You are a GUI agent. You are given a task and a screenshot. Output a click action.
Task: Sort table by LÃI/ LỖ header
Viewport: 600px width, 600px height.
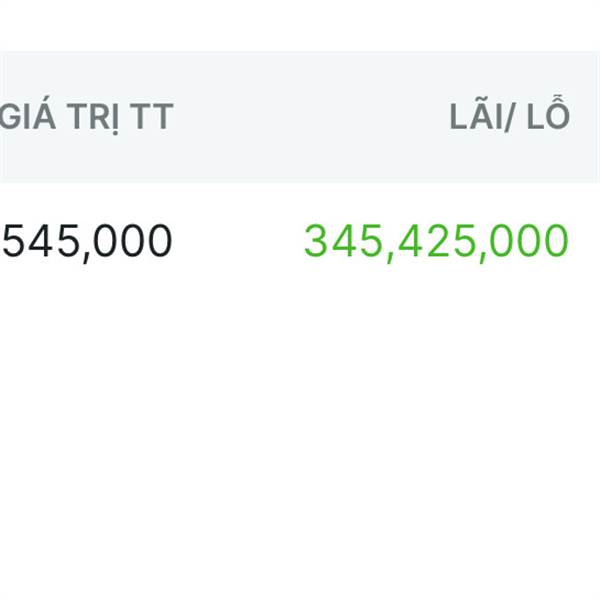click(509, 117)
